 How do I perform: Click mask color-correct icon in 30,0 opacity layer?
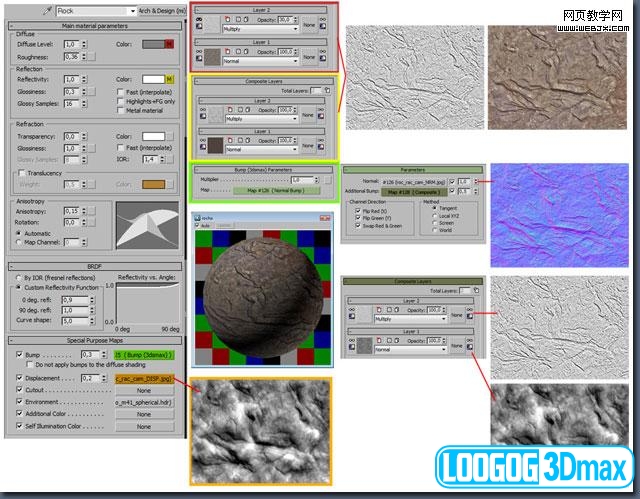click(x=322, y=26)
